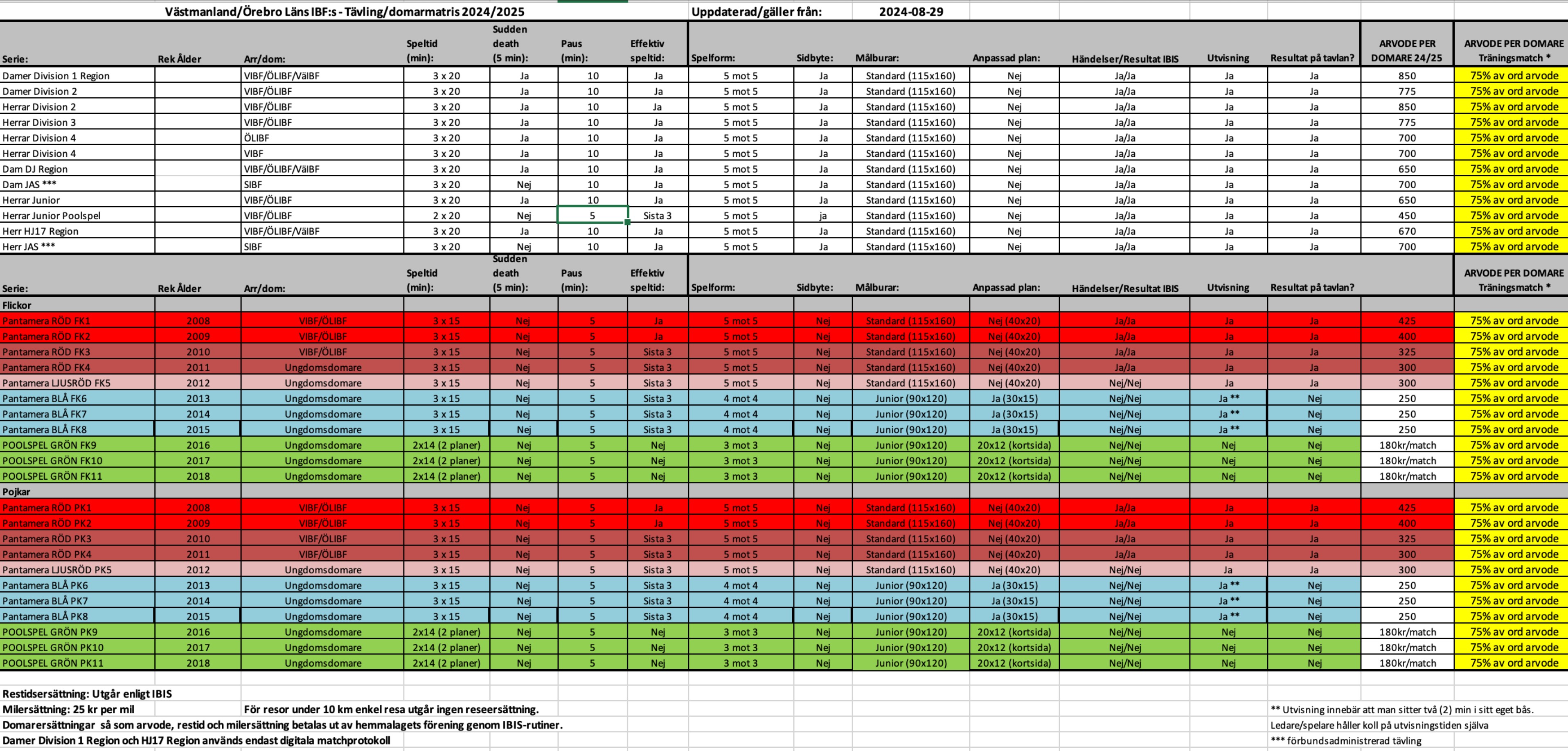Select the 450 arvode cell for Herrar Junior Poolspel
The width and height of the screenshot is (1568, 751).
click(x=1407, y=215)
